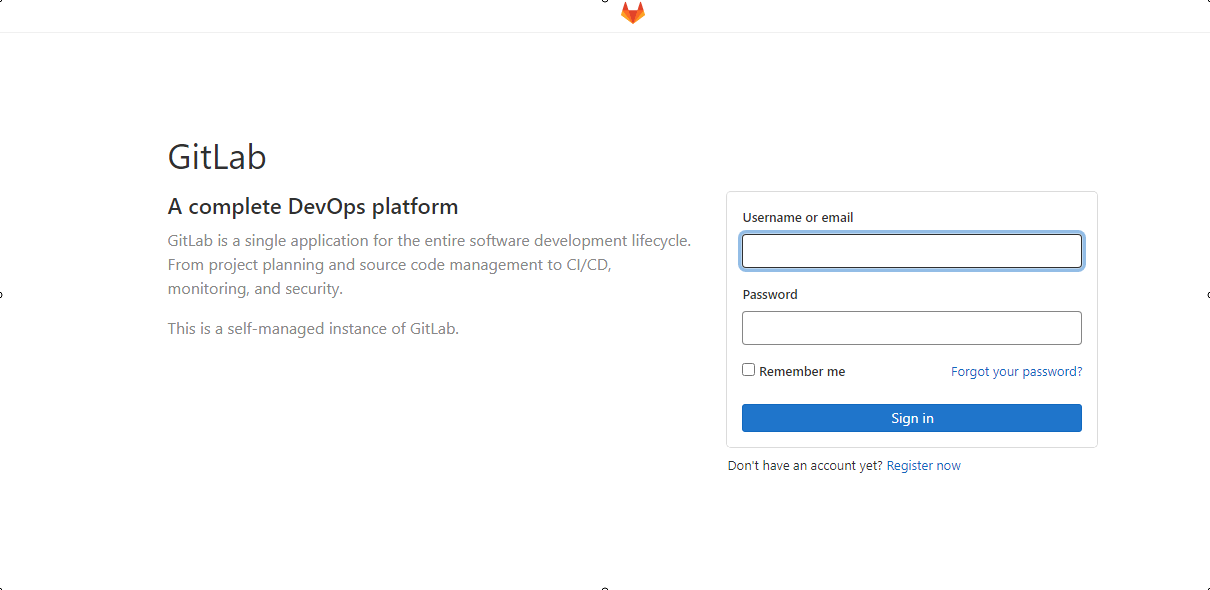Click "A complete DevOps platform" heading
This screenshot has height=590, width=1210.
313,207
